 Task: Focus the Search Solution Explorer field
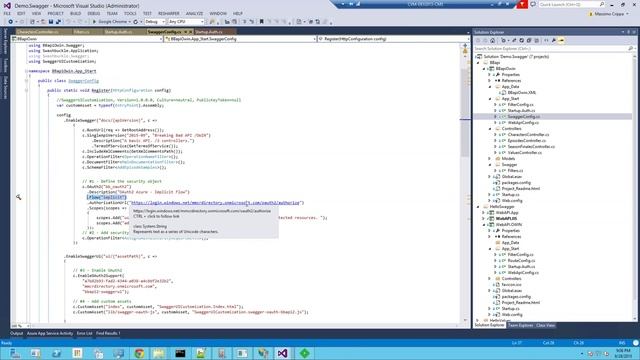551,49
